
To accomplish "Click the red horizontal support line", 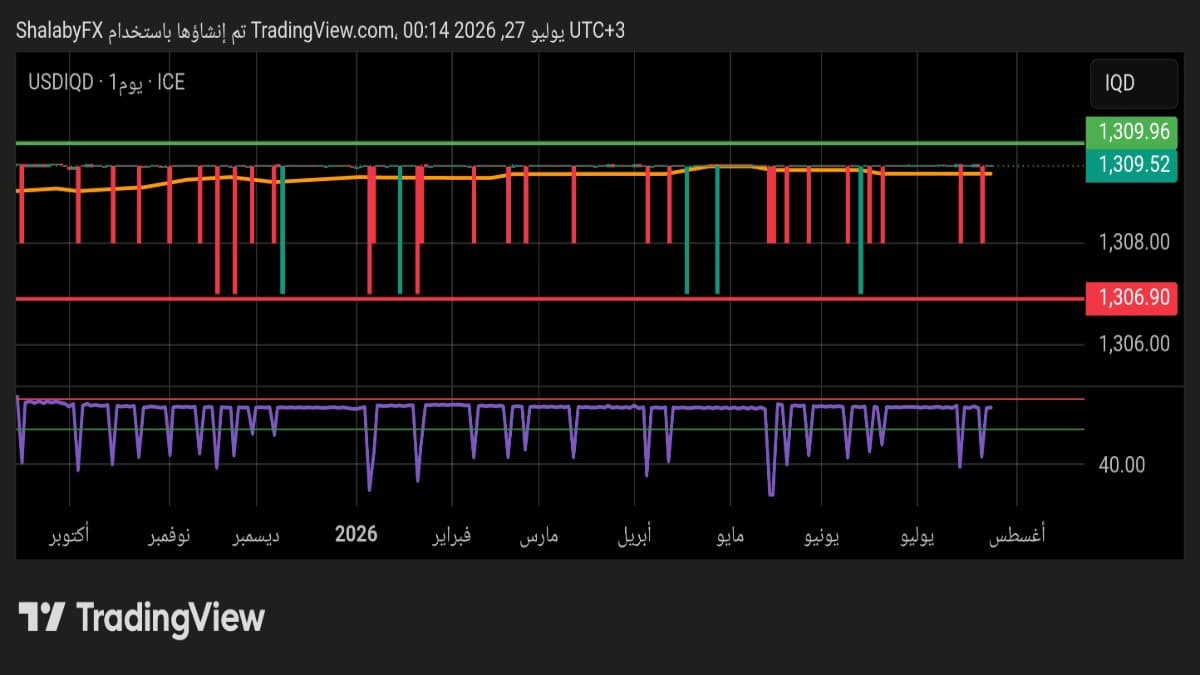I will pyautogui.click(x=550, y=298).
